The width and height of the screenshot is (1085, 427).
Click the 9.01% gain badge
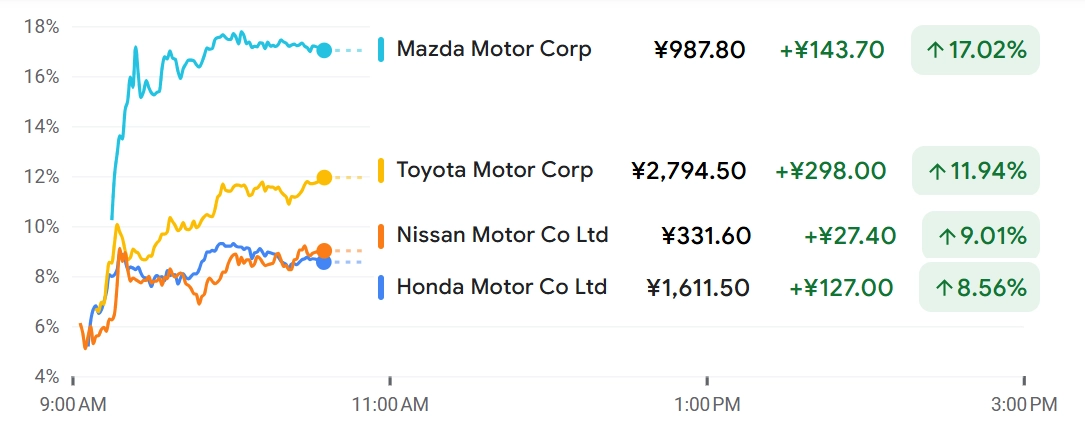[981, 236]
